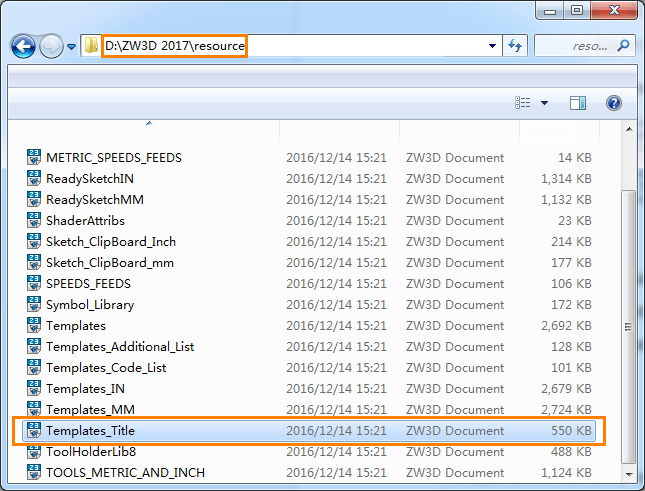Change view using the view mode icon
This screenshot has width=645, height=491.
522,103
